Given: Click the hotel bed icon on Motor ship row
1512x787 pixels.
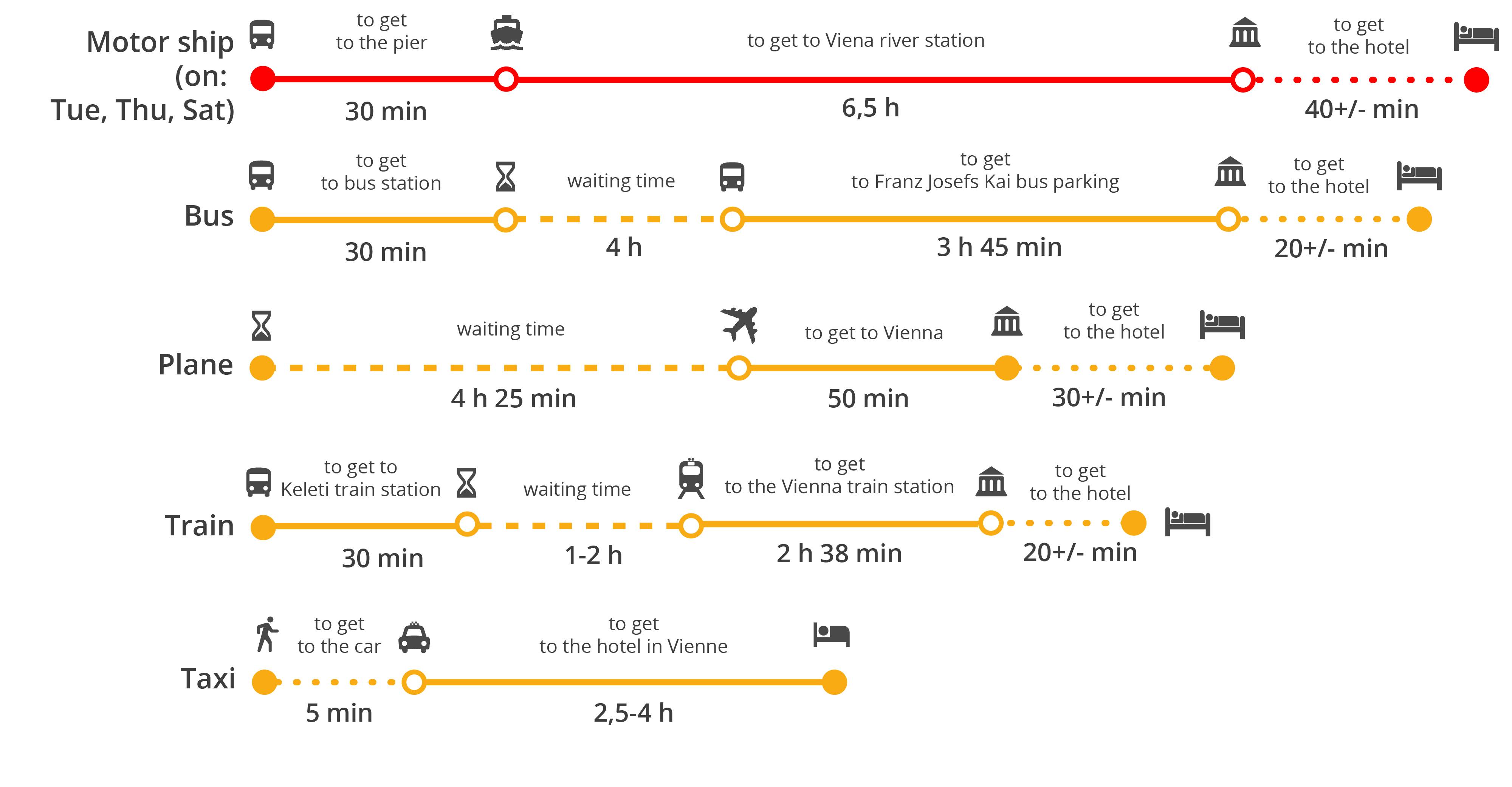Looking at the screenshot, I should pyautogui.click(x=1476, y=37).
